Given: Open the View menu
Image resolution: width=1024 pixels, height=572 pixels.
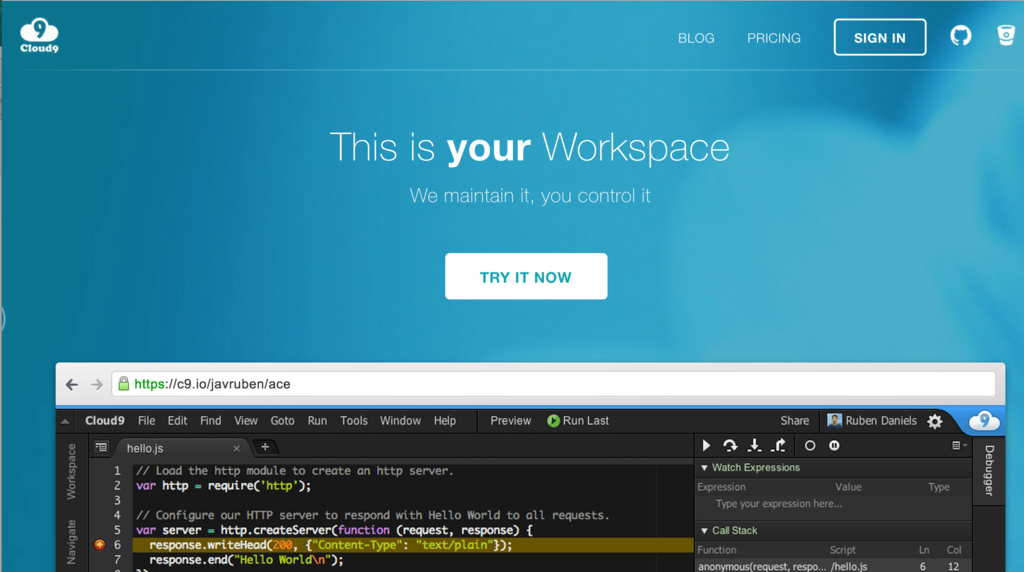Looking at the screenshot, I should coord(246,421).
